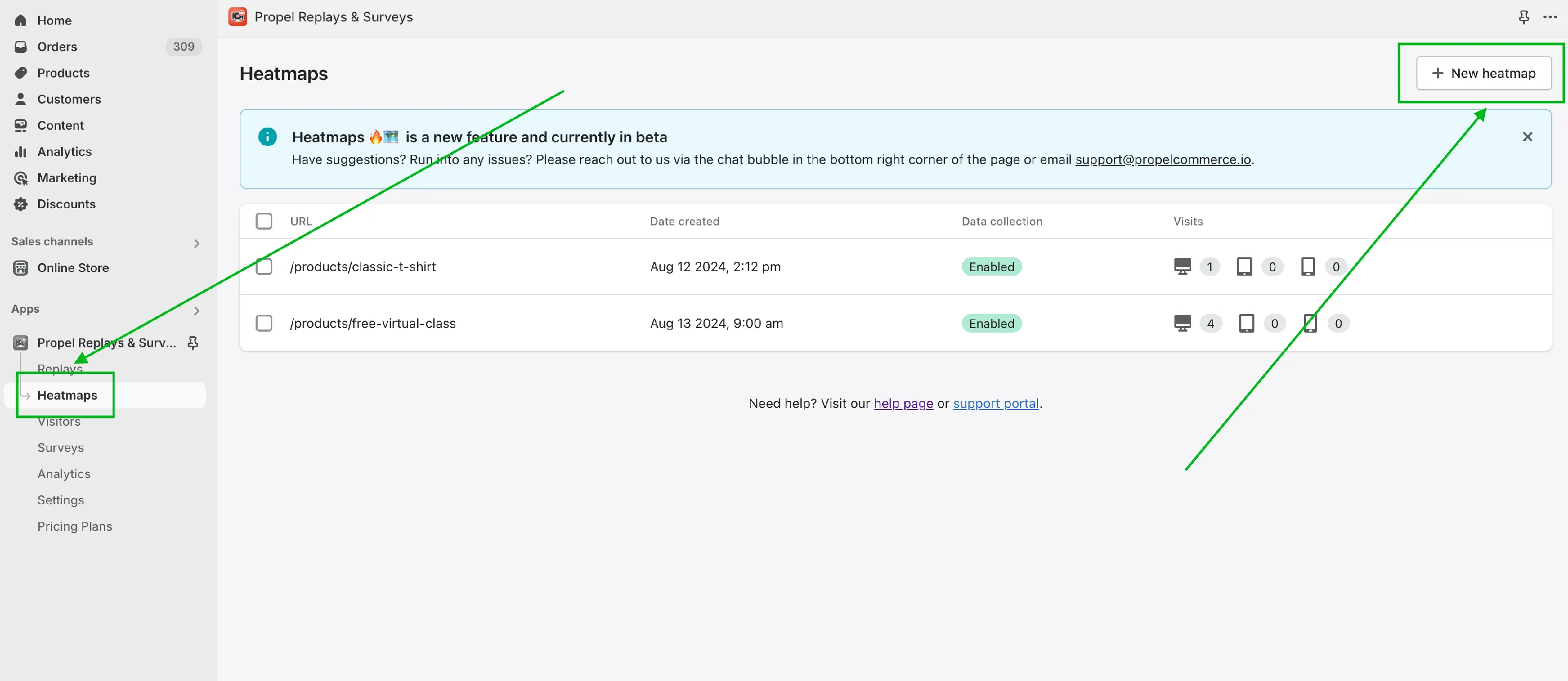
Task: Open the Pricing Plans submenu item
Action: click(74, 526)
